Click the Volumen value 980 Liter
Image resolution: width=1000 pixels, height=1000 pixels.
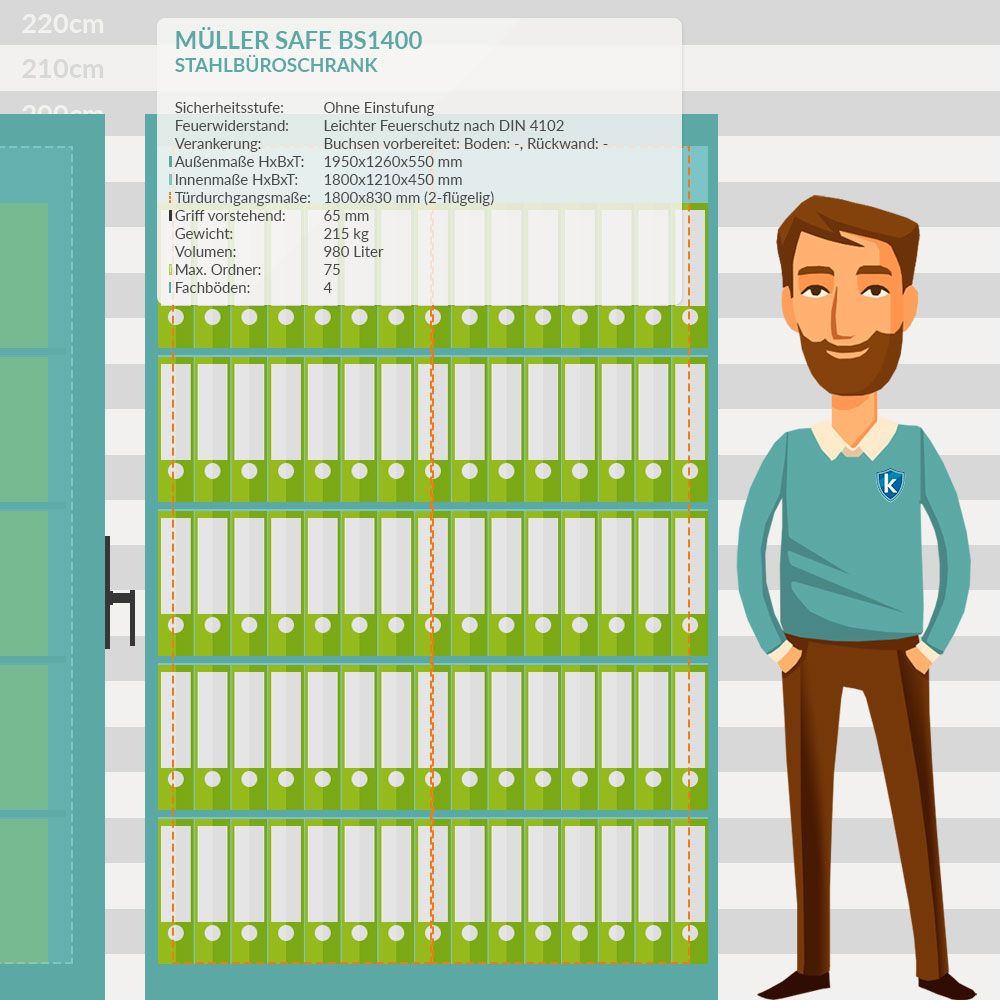[353, 252]
